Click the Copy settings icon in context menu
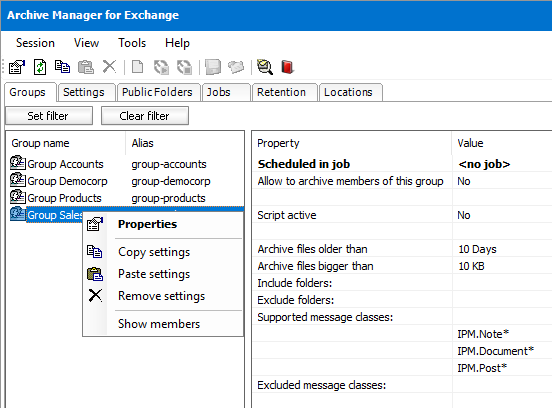This screenshot has height=408, width=552. pyautogui.click(x=95, y=252)
